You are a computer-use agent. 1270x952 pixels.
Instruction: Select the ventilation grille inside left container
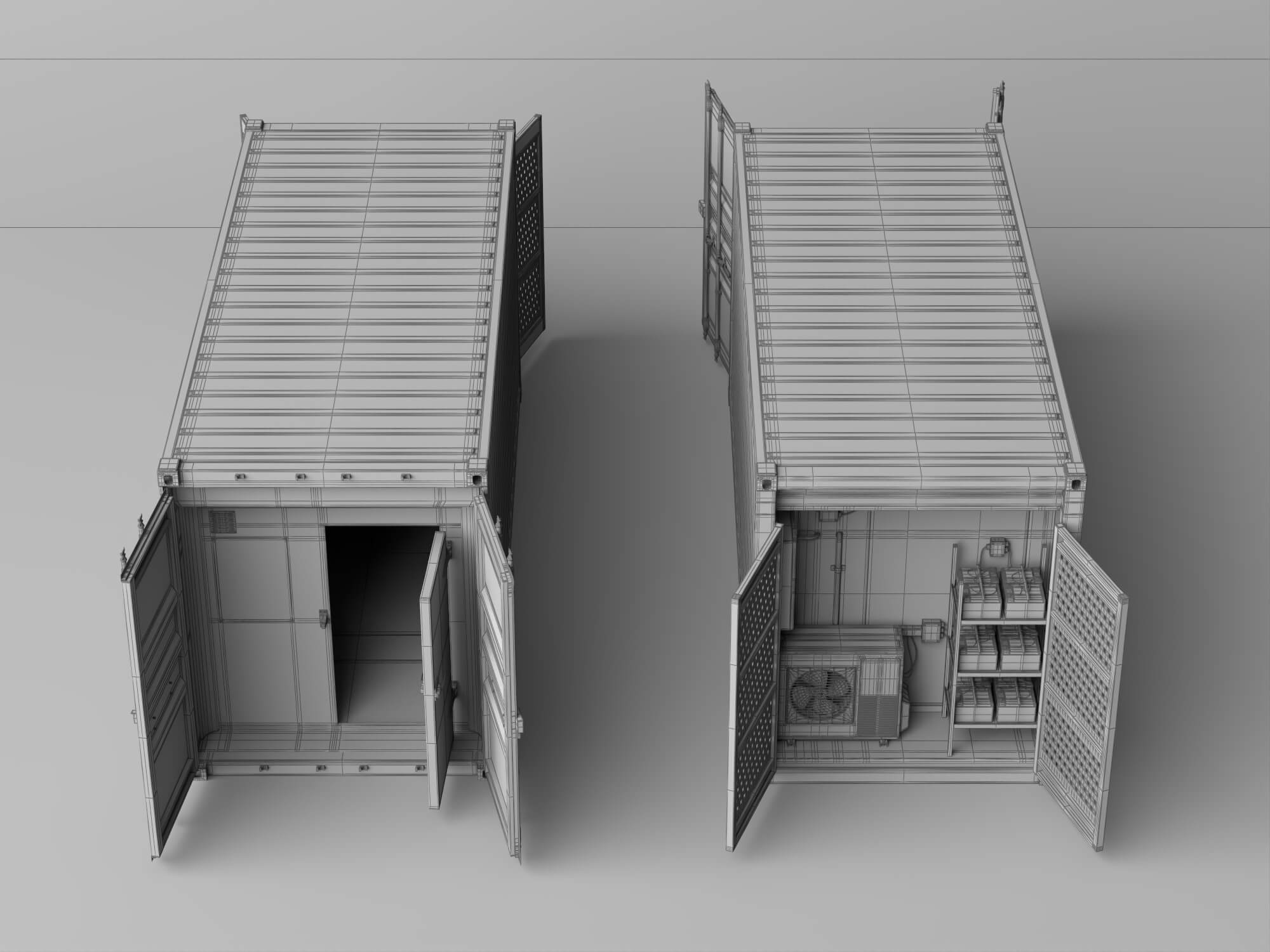pos(223,522)
